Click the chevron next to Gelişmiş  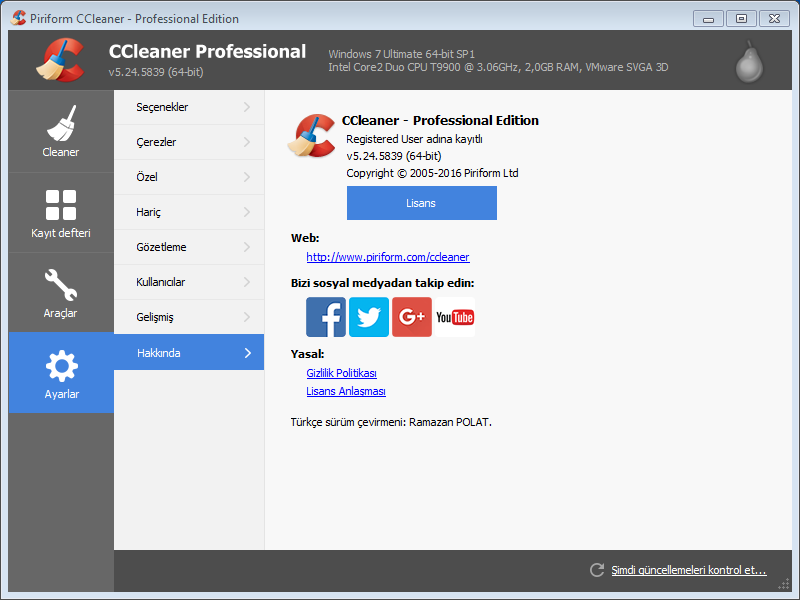click(247, 317)
